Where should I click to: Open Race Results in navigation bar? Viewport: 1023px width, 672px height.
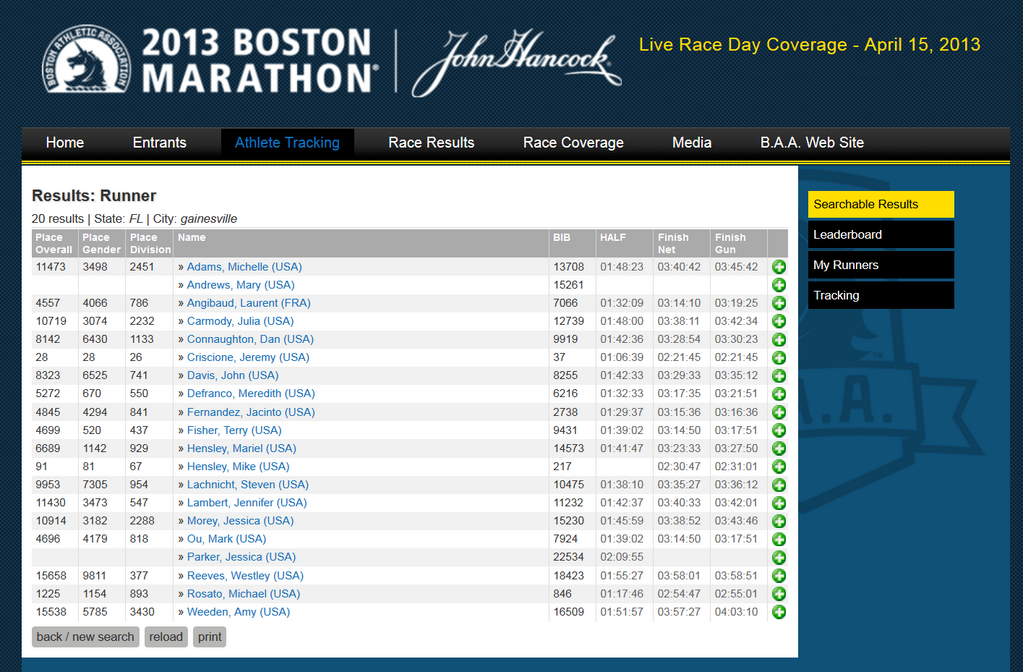(431, 142)
